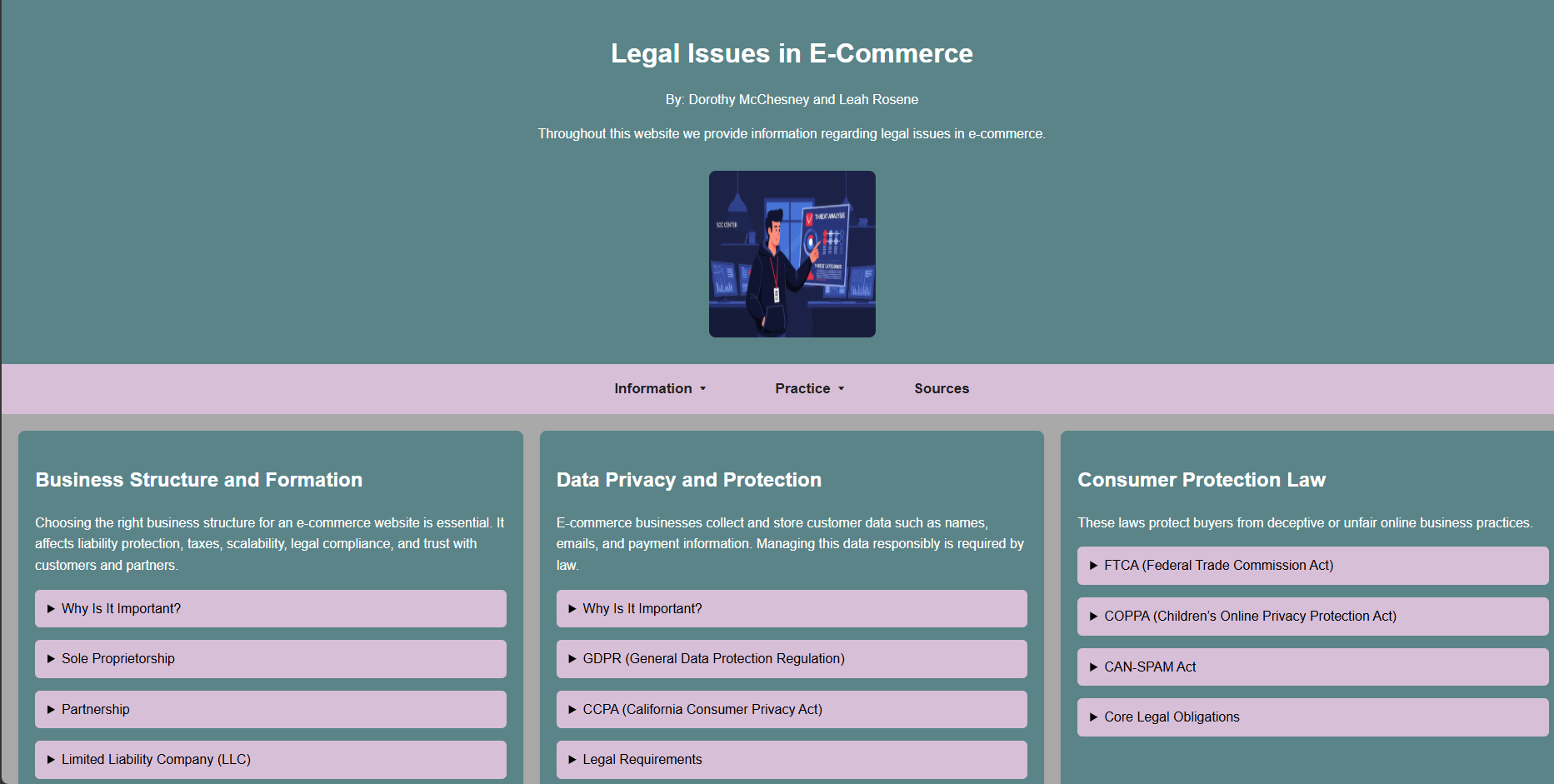This screenshot has height=784, width=1554.
Task: Click the 'Consumer Protection Law' heading
Action: point(1202,480)
